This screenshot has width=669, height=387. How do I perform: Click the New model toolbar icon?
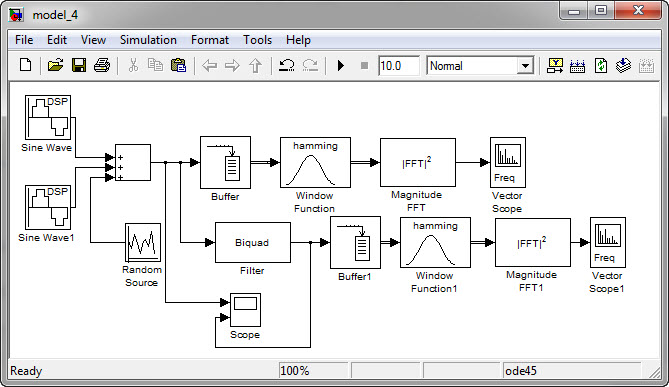pos(26,66)
